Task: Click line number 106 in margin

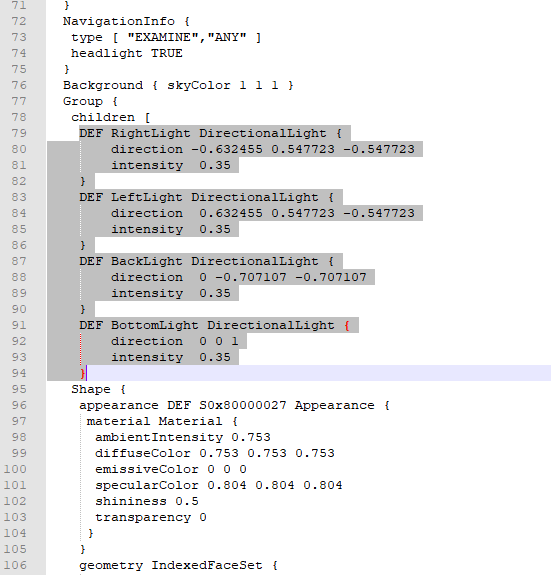Action: (x=15, y=565)
